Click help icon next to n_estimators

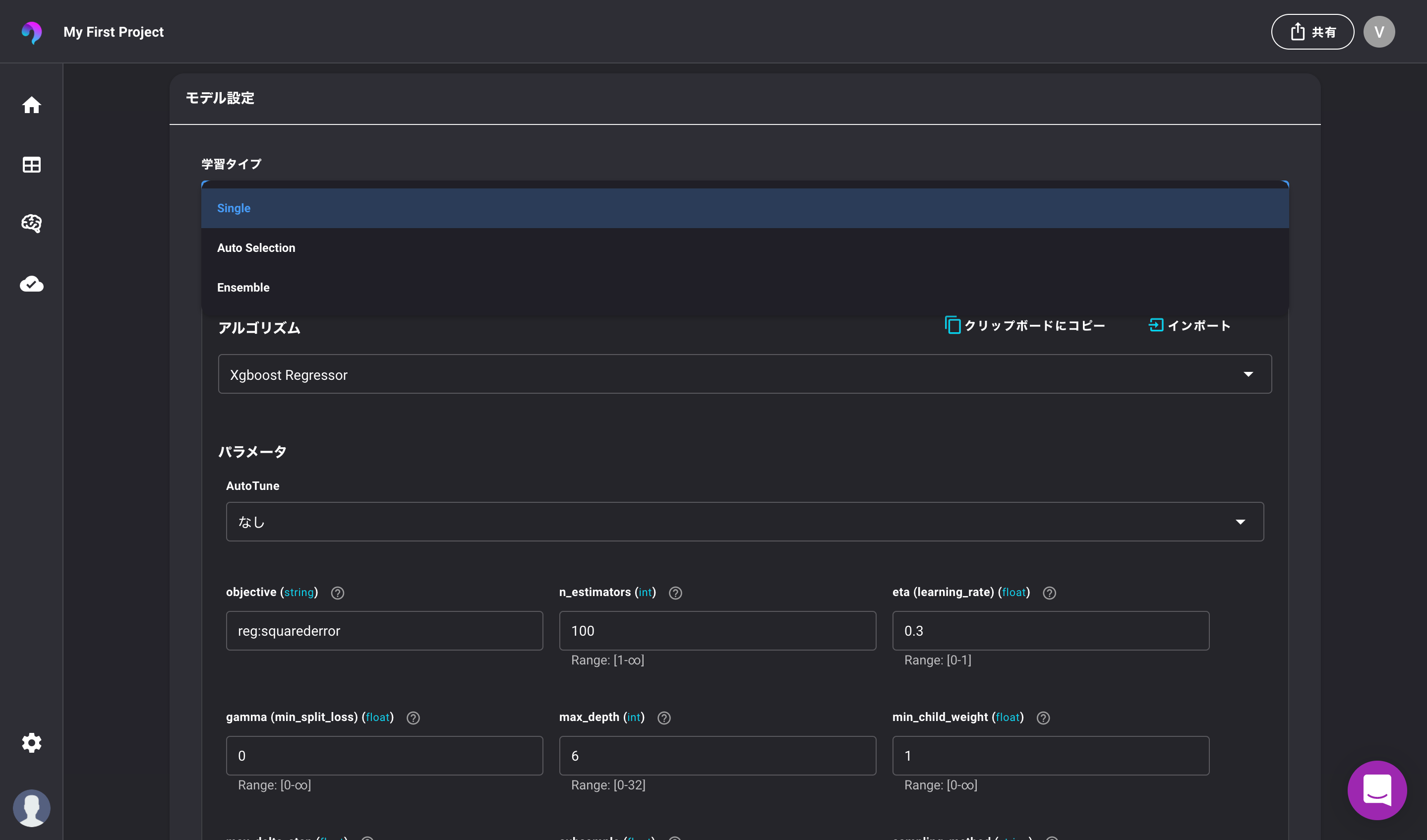tap(675, 593)
